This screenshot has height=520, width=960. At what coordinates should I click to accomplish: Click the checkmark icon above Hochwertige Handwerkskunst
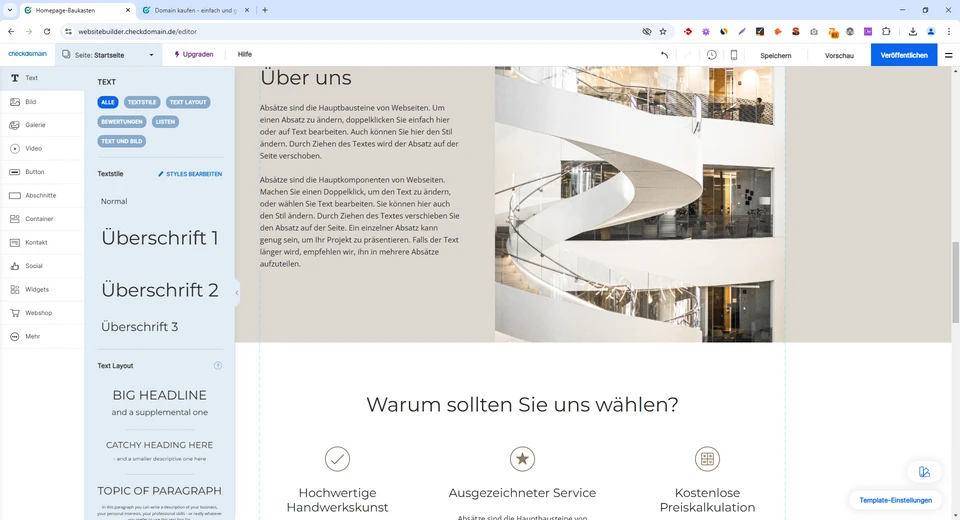pyautogui.click(x=337, y=459)
